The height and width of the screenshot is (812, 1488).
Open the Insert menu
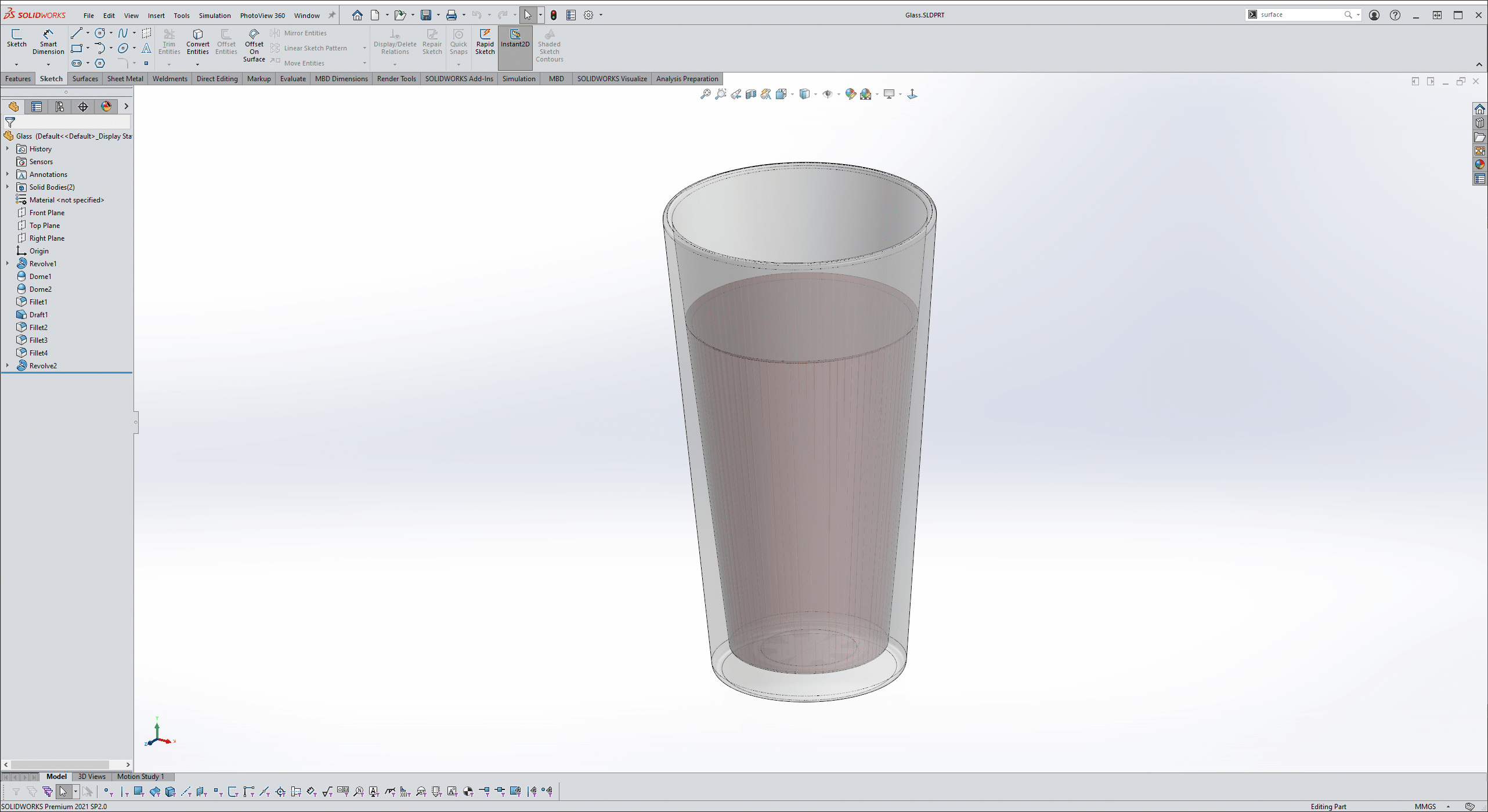[156, 16]
